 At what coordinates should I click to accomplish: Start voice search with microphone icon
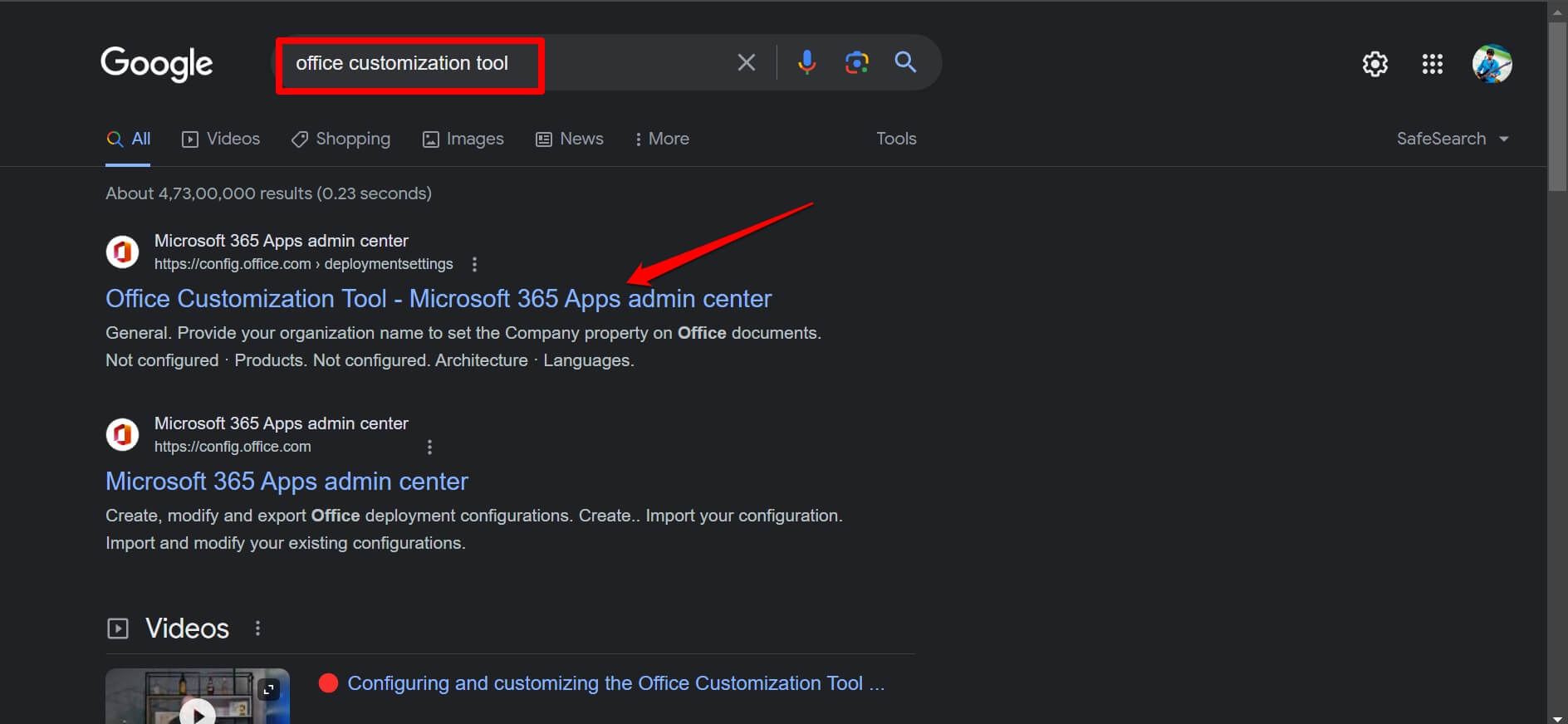click(x=806, y=62)
